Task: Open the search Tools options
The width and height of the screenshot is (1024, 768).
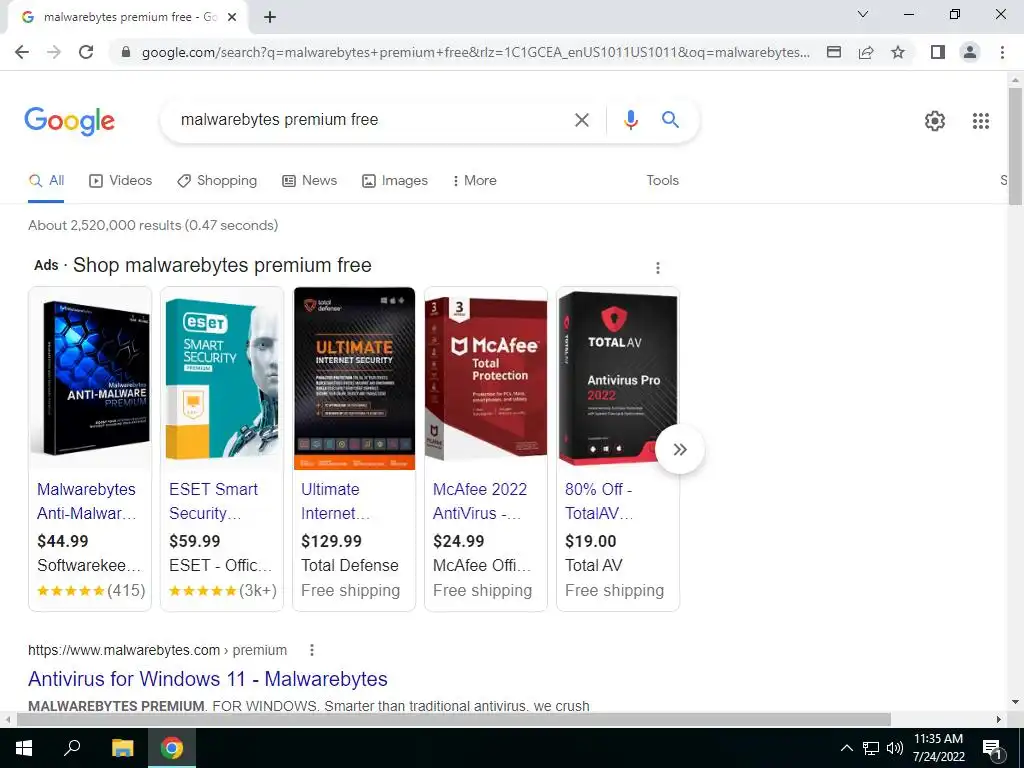Action: pos(662,181)
